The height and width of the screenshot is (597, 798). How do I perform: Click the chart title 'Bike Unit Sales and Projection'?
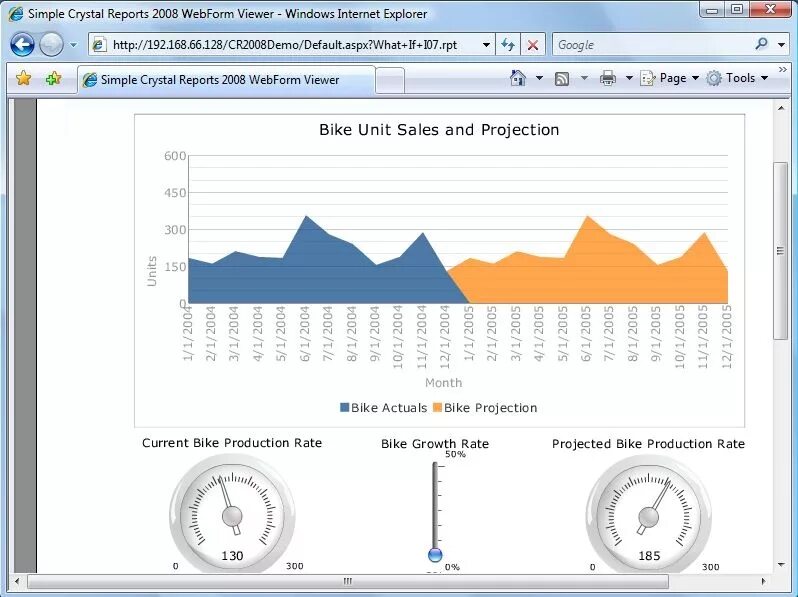[439, 130]
